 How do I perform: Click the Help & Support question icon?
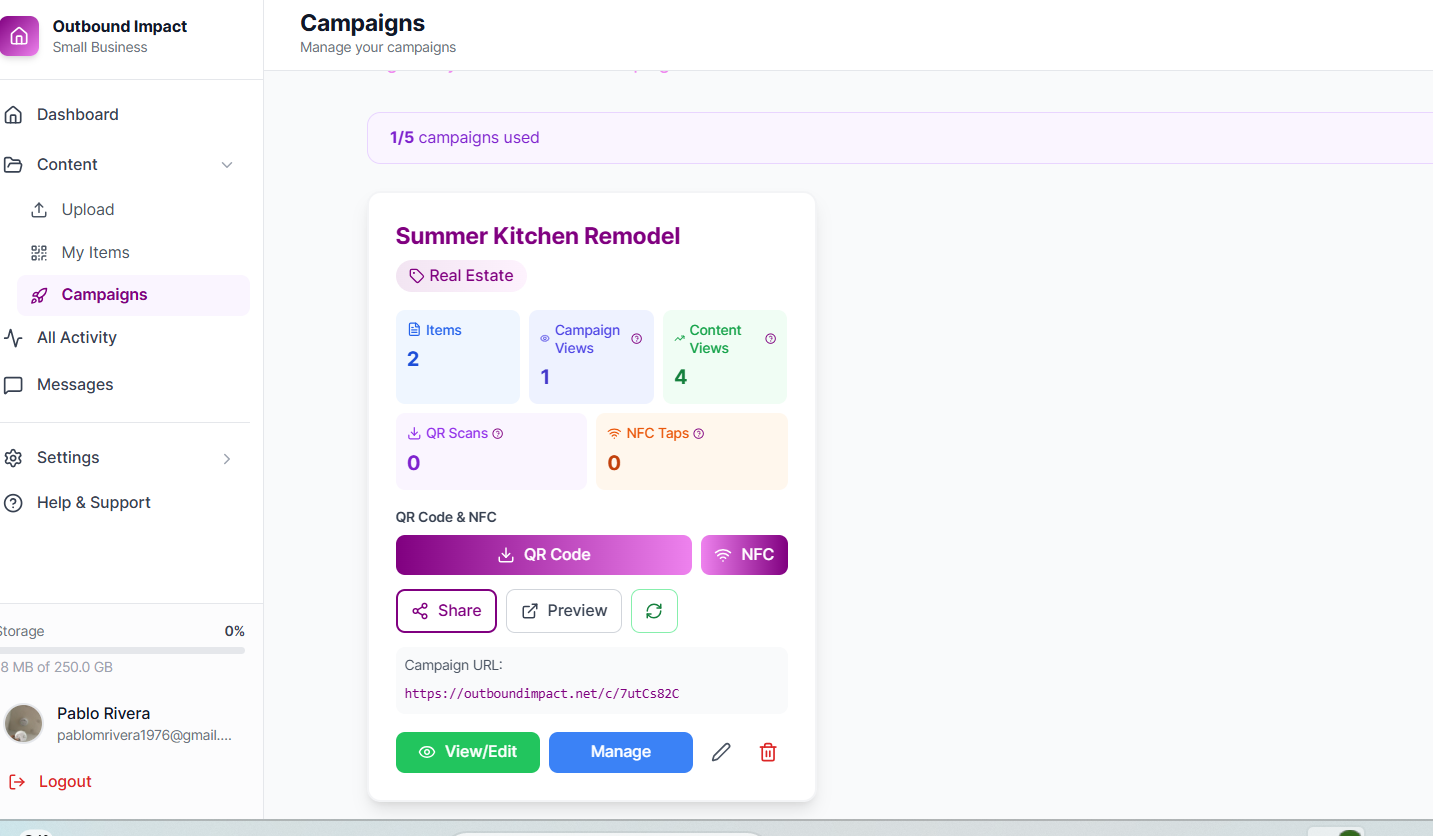(x=14, y=502)
